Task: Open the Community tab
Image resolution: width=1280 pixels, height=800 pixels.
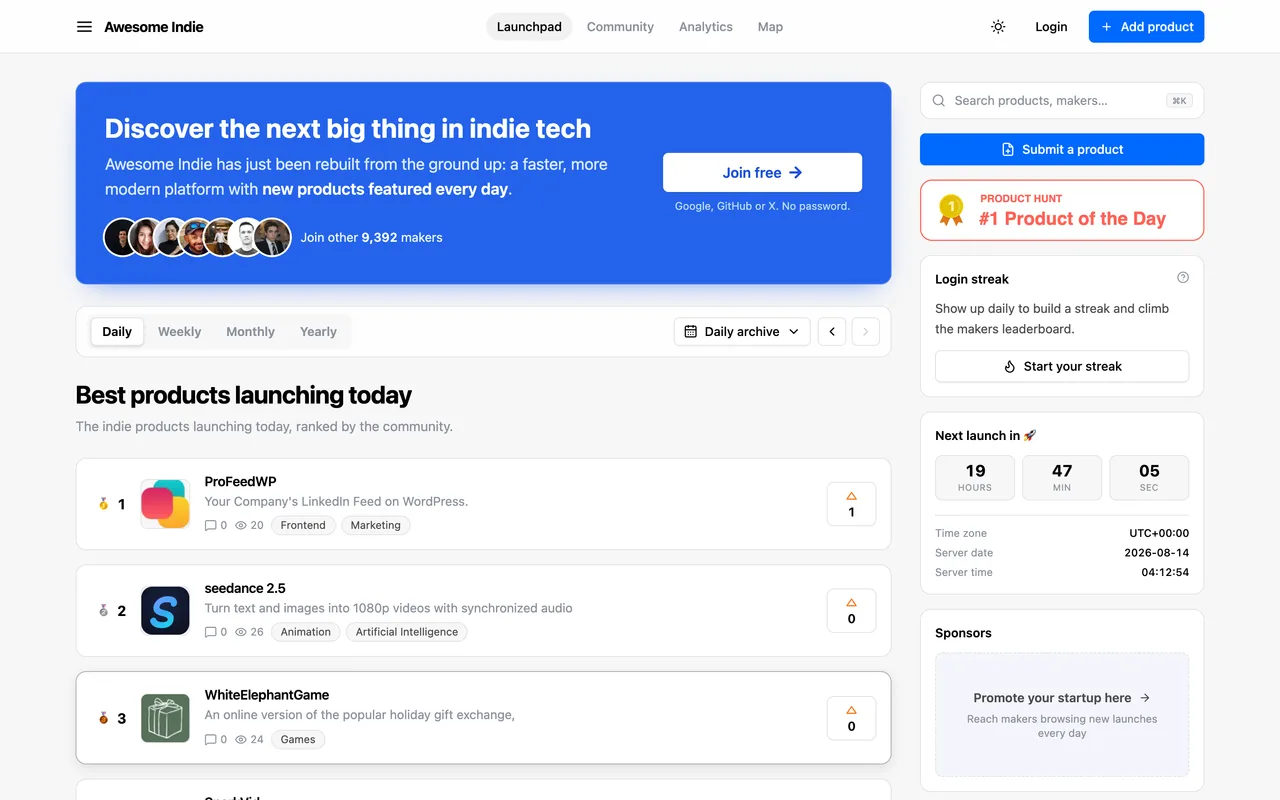Action: click(620, 27)
